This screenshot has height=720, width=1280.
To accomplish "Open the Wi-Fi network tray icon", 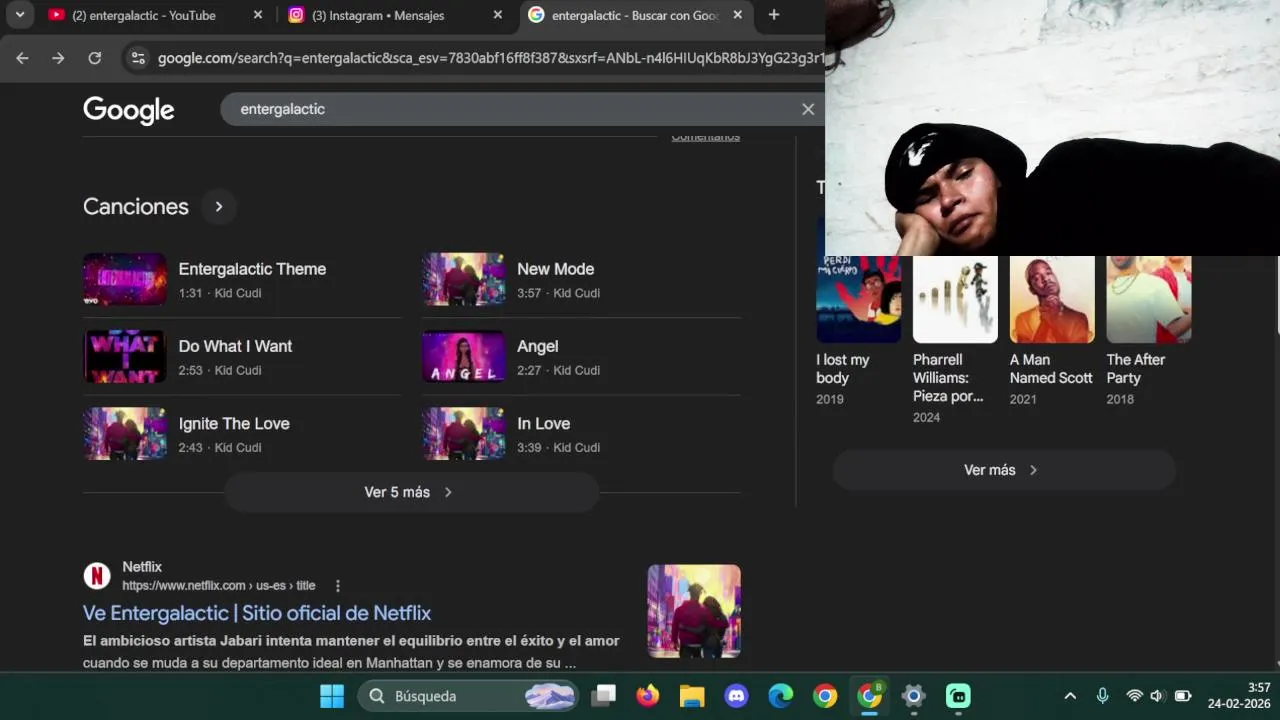I will coord(1134,696).
